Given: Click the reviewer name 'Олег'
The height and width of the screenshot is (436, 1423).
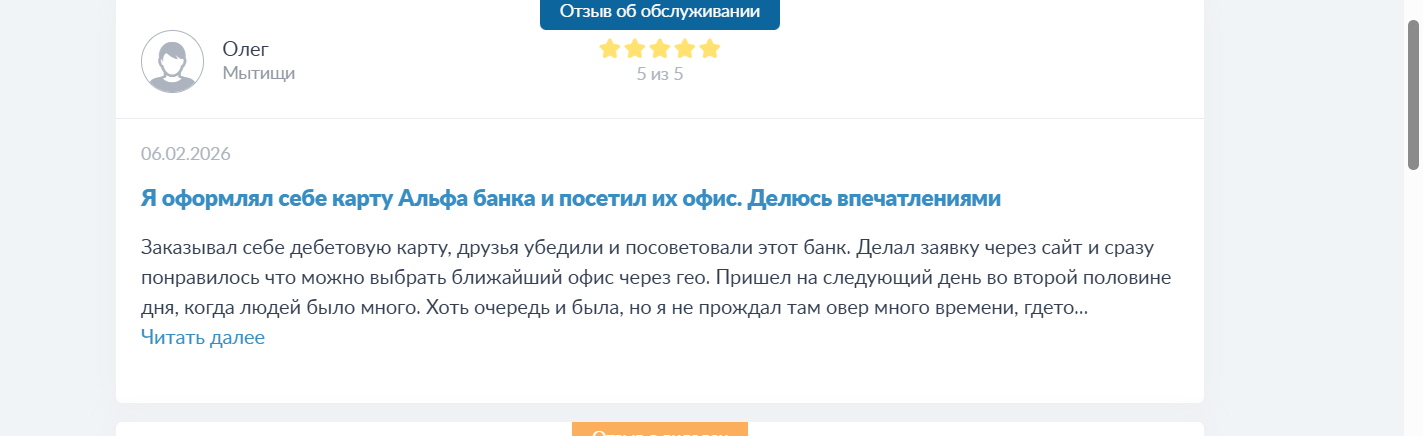Looking at the screenshot, I should click(x=246, y=49).
